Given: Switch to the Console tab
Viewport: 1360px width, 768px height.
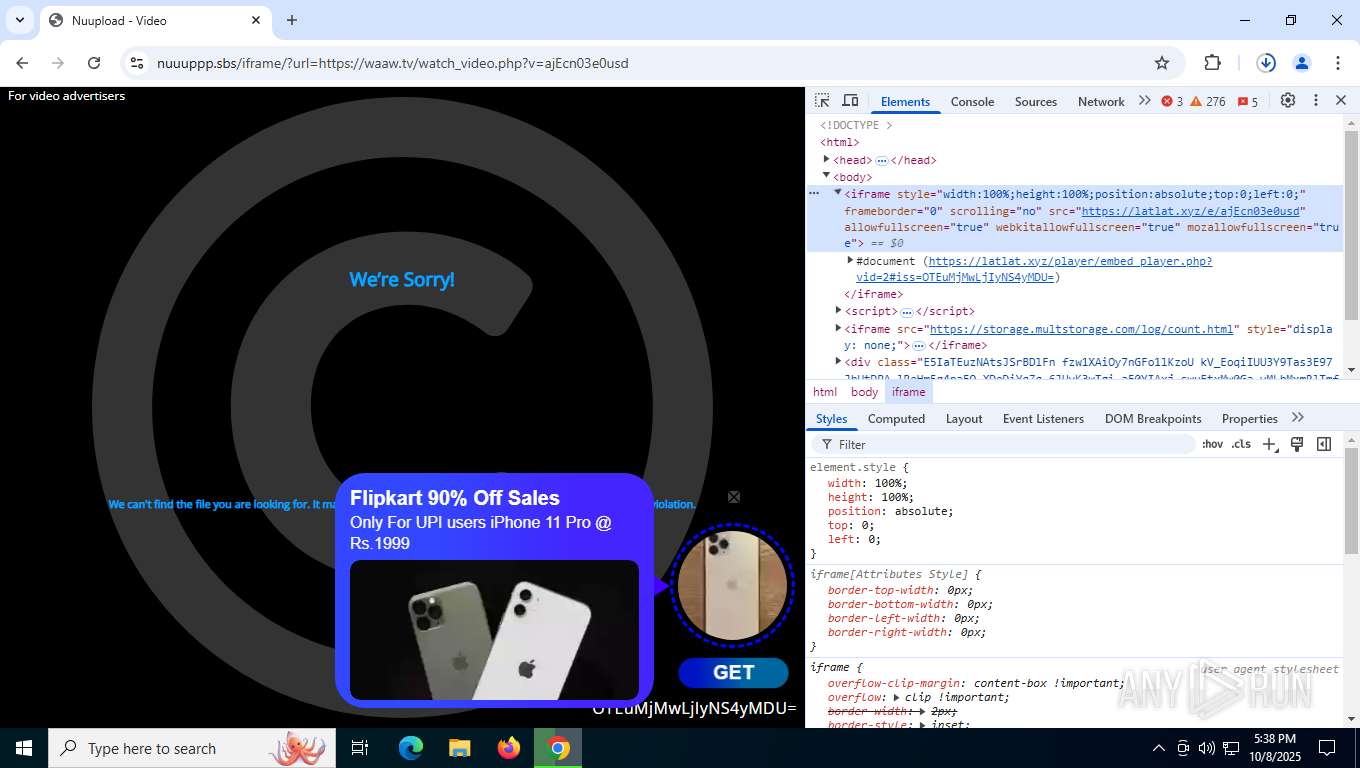Looking at the screenshot, I should 972,101.
